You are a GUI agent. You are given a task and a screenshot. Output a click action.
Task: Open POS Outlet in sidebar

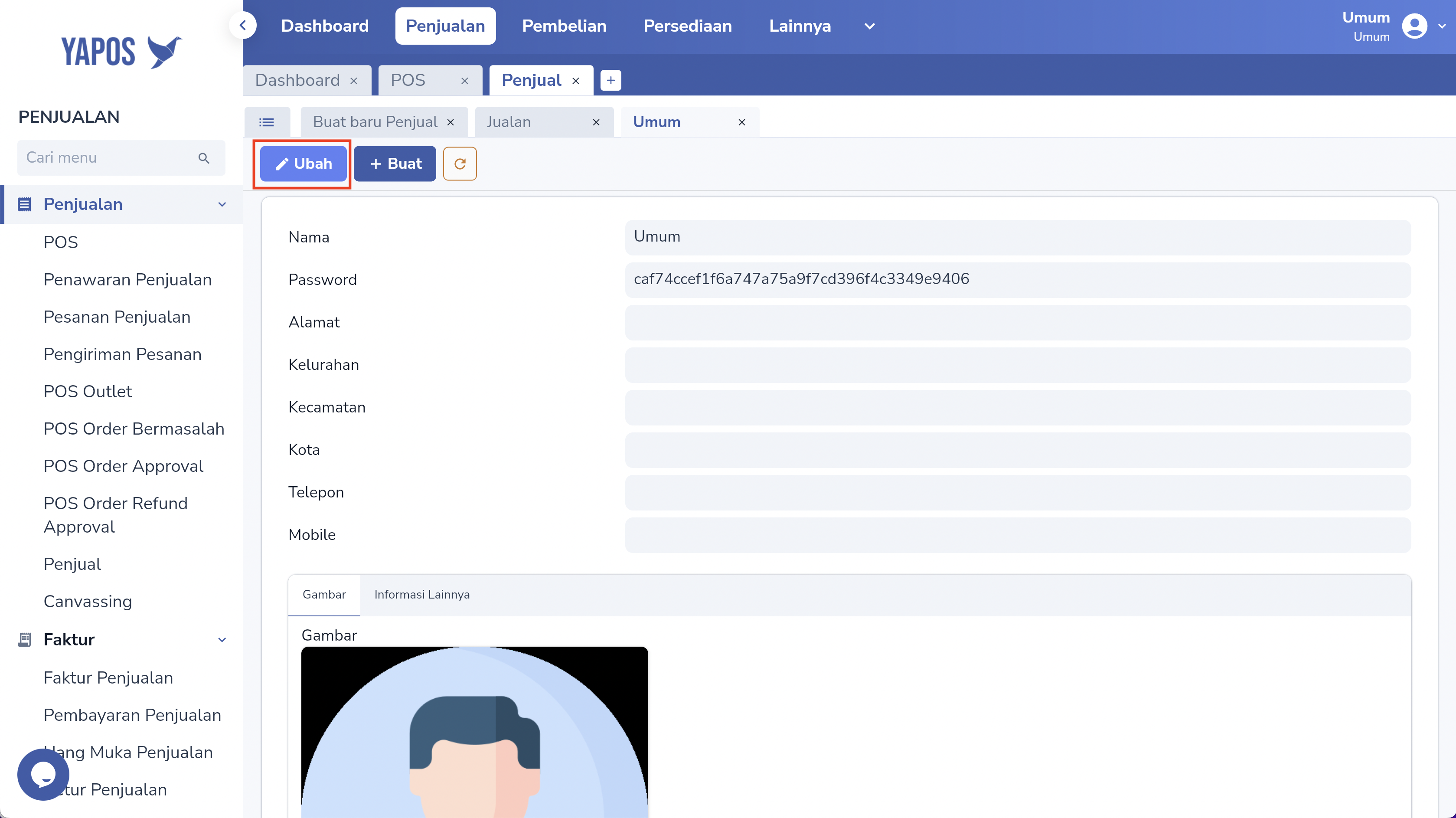click(88, 391)
